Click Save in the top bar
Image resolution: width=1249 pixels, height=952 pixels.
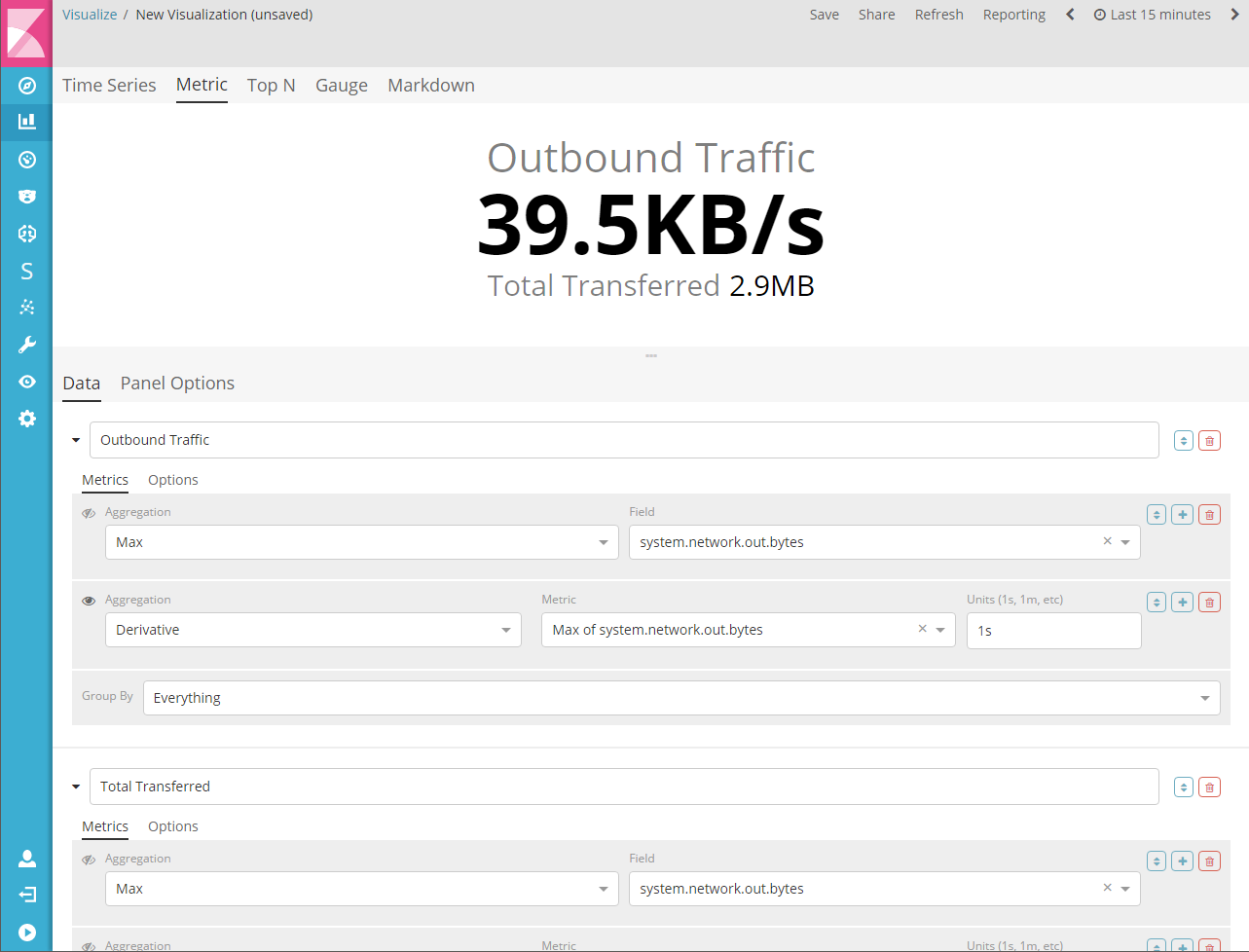(x=824, y=15)
